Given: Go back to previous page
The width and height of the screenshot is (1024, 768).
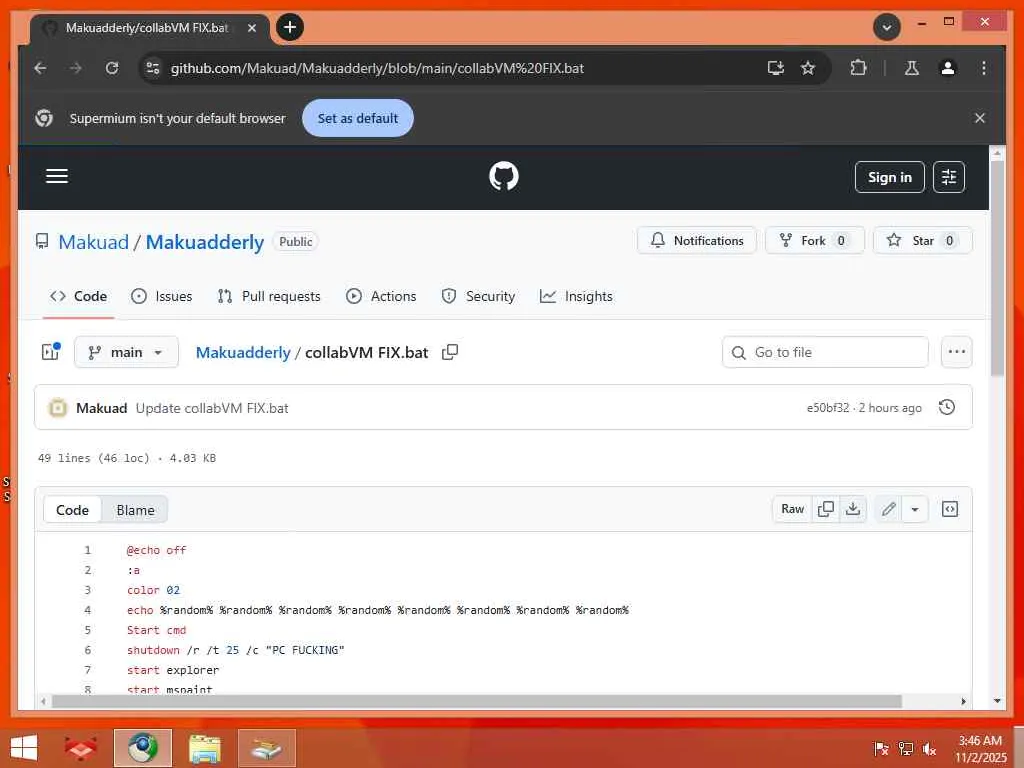Looking at the screenshot, I should coord(40,68).
